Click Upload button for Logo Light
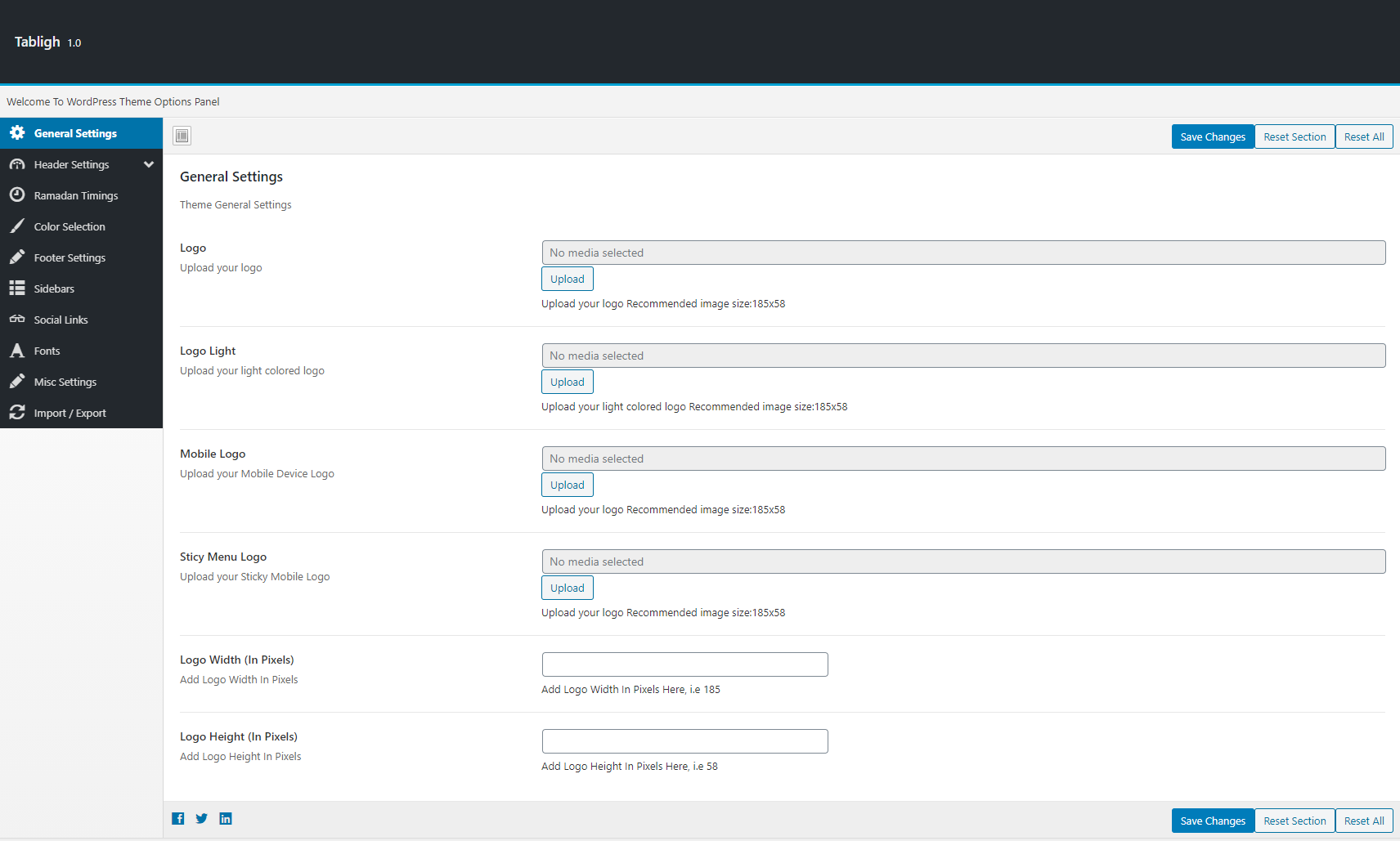Image resolution: width=1400 pixels, height=841 pixels. [x=568, y=382]
